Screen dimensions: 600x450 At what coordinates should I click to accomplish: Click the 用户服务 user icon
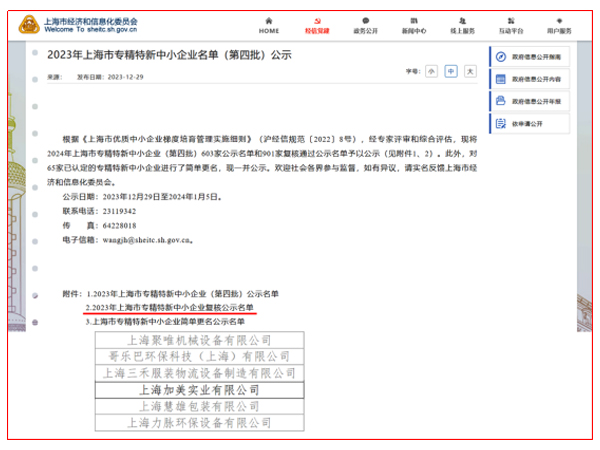(x=560, y=20)
